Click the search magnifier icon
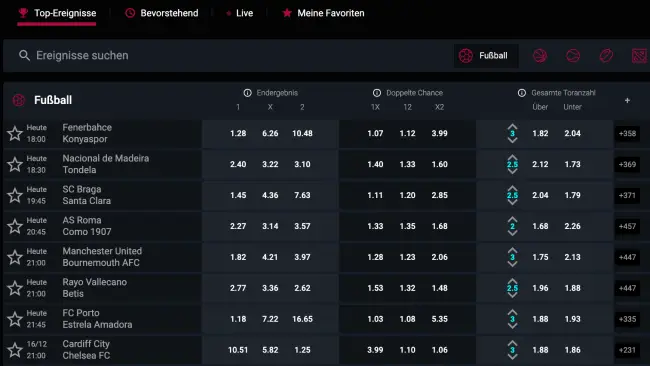 click(x=24, y=56)
